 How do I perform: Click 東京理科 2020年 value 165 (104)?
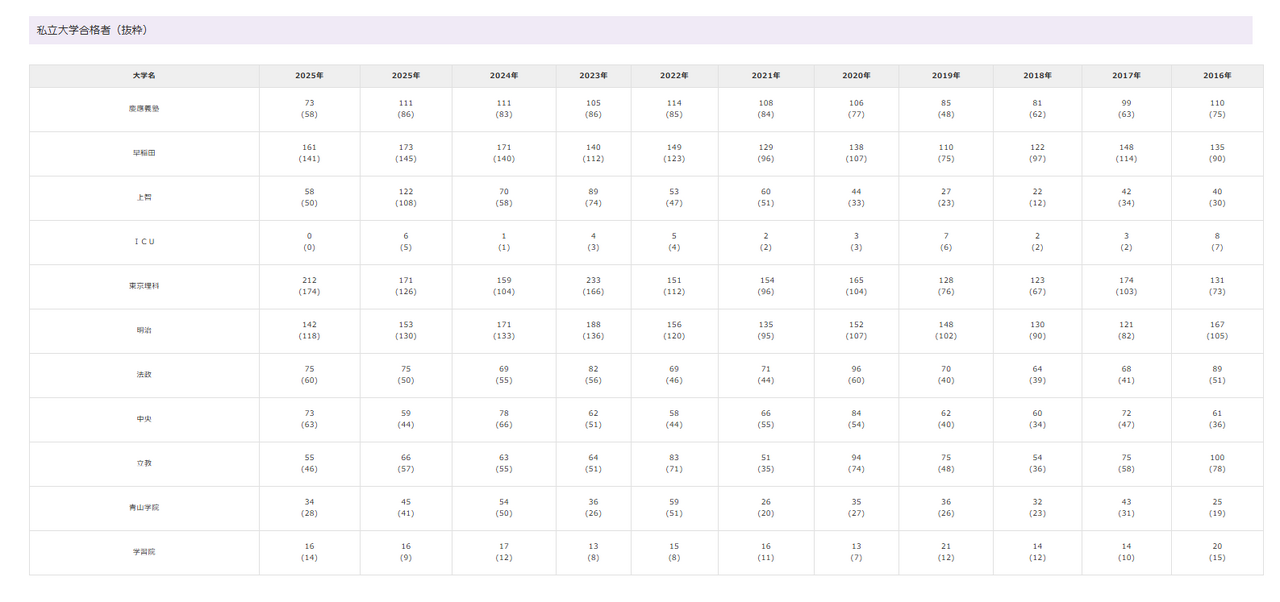coord(856,286)
